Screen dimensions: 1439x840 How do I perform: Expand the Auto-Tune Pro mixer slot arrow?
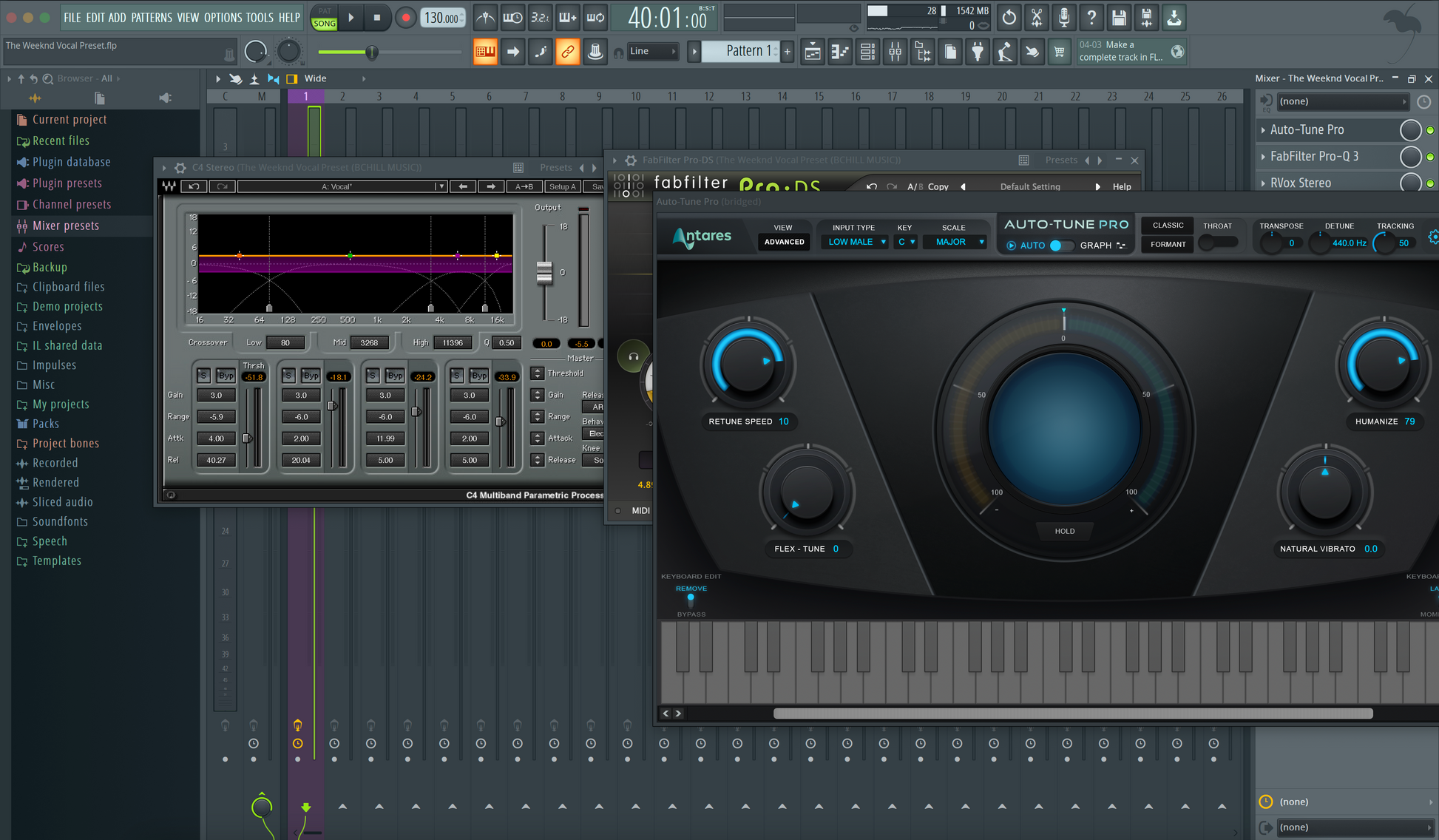pyautogui.click(x=1263, y=130)
